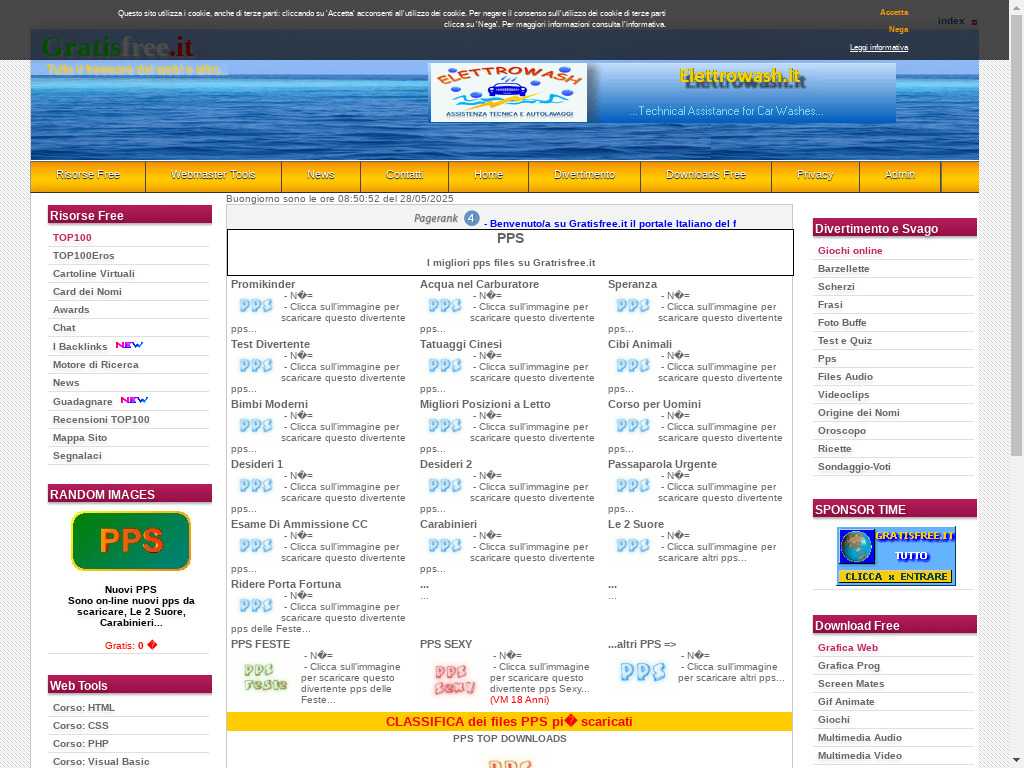Open the Leggi informativa link

(x=879, y=48)
